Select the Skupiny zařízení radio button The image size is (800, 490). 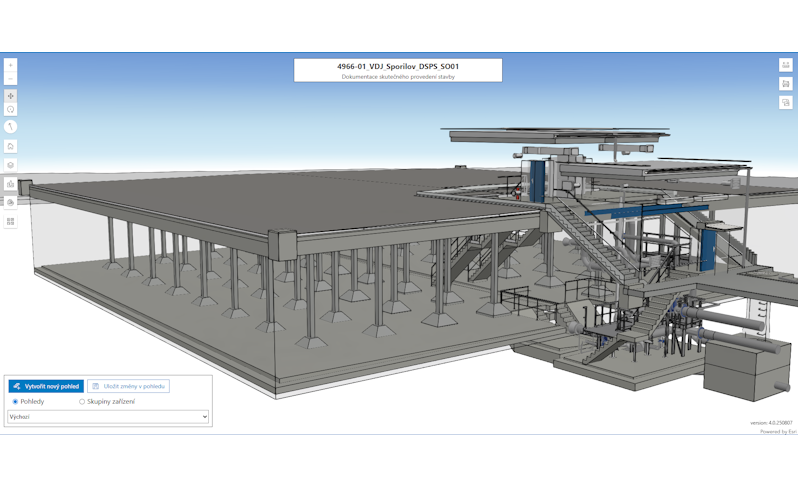[x=82, y=401]
